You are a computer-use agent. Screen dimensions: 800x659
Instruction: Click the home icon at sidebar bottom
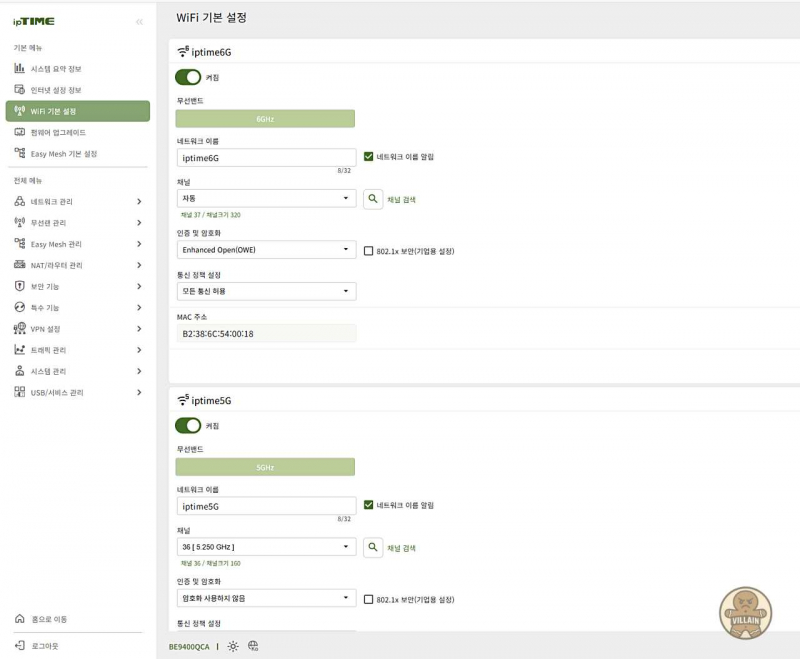tap(20, 619)
